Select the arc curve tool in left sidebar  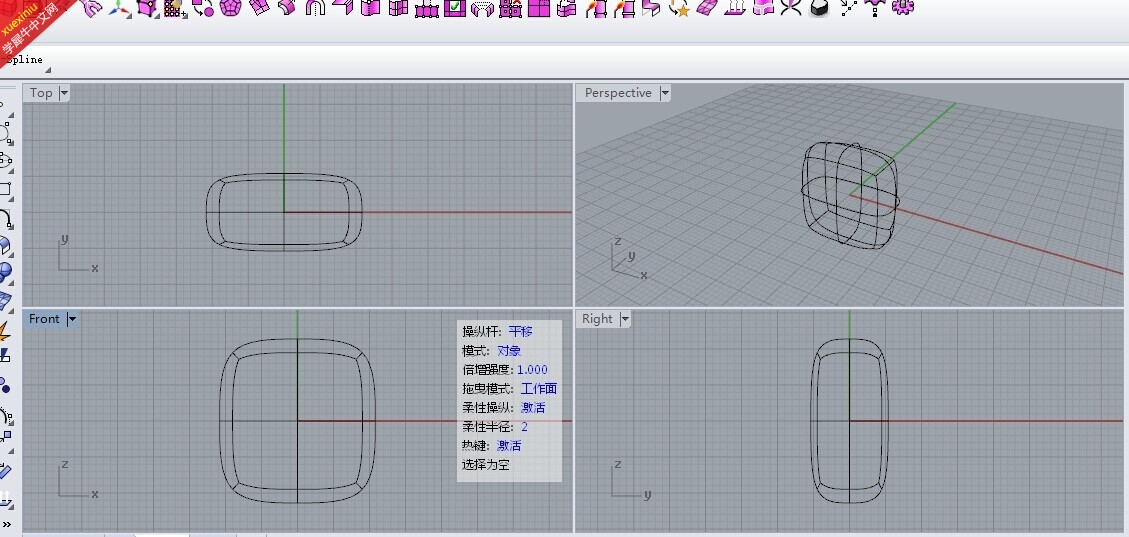click(6, 218)
